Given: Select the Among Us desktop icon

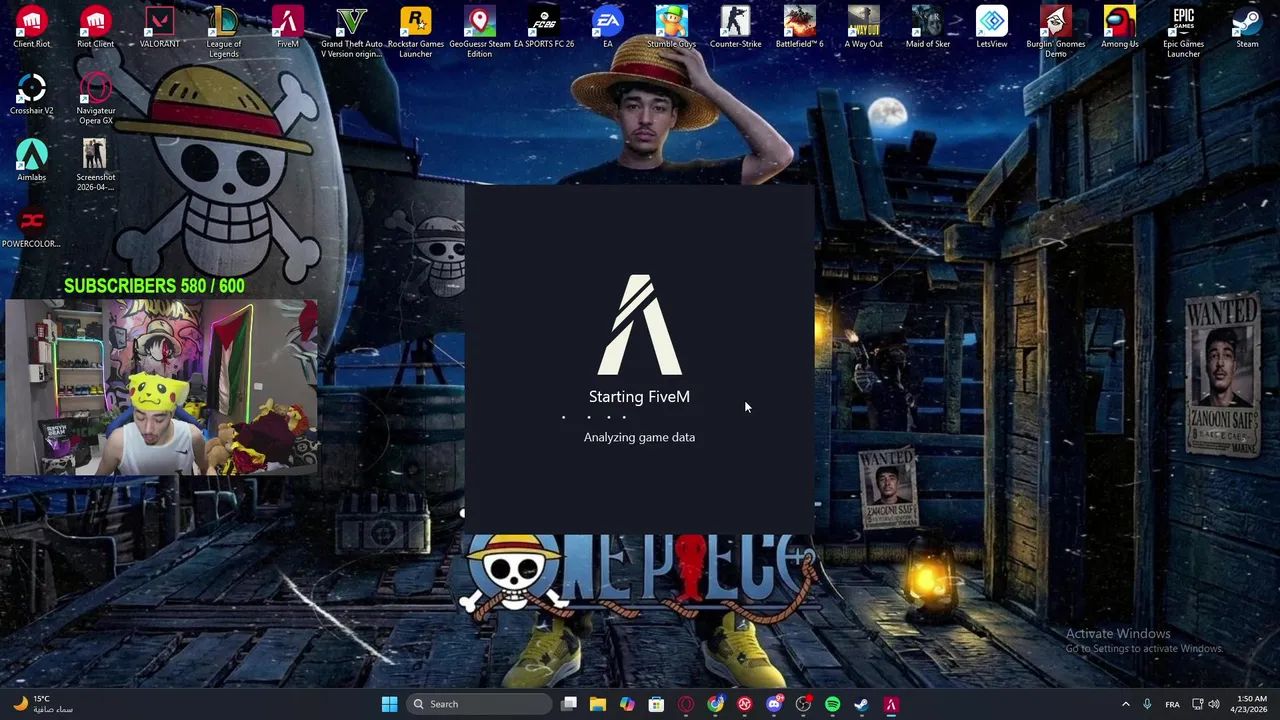Looking at the screenshot, I should coord(1120,27).
